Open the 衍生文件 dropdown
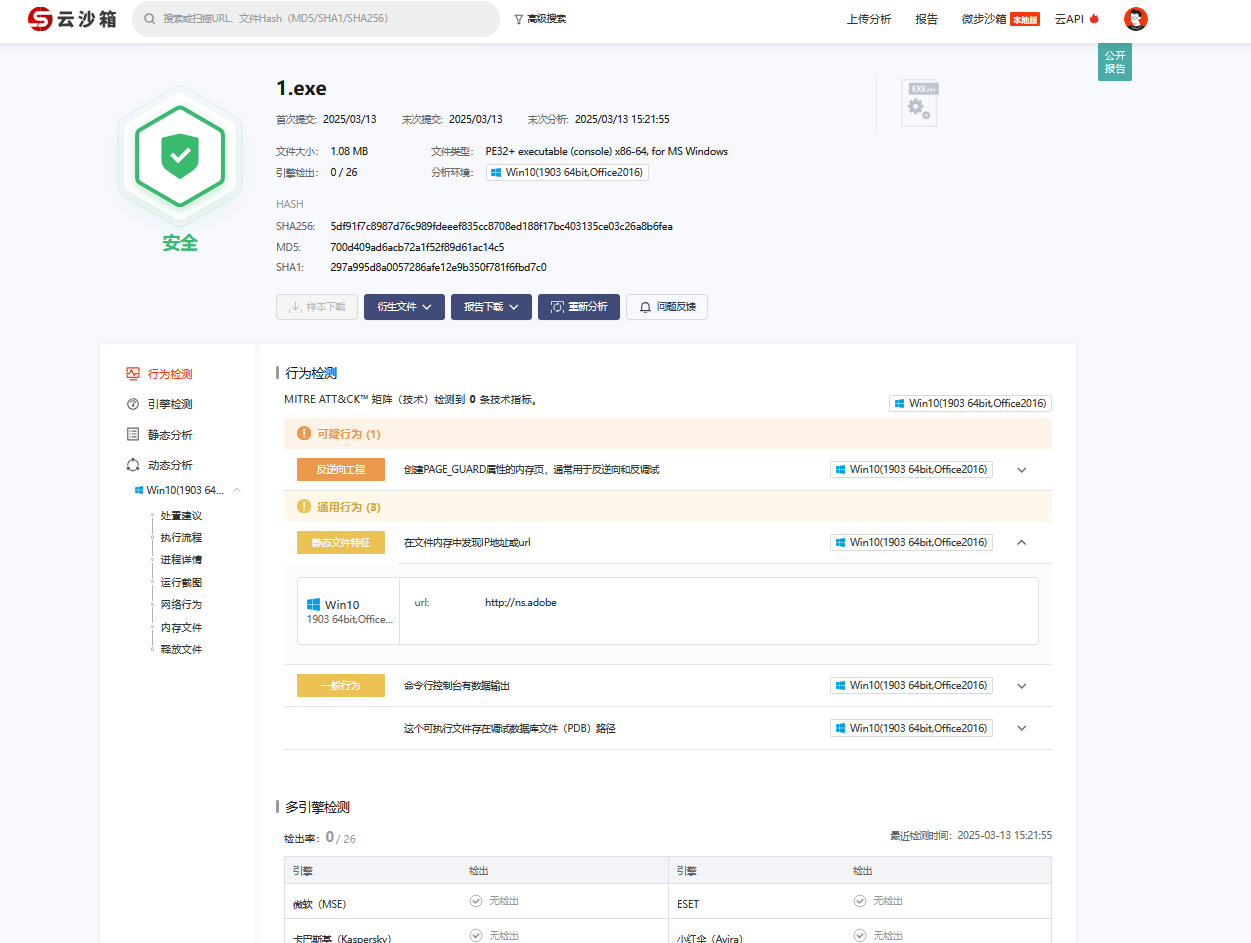The height and width of the screenshot is (943, 1251). (x=404, y=307)
